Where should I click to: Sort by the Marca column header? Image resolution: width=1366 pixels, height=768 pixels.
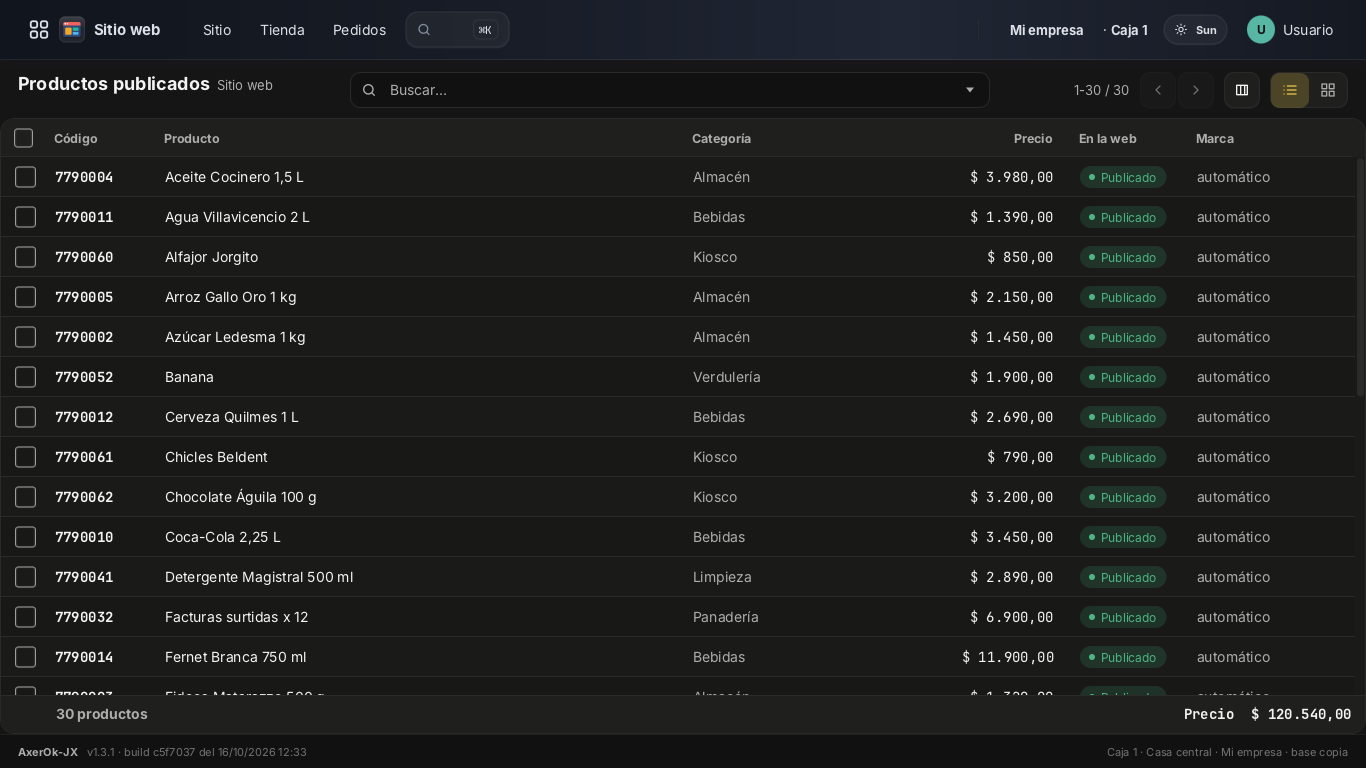pyautogui.click(x=1215, y=139)
